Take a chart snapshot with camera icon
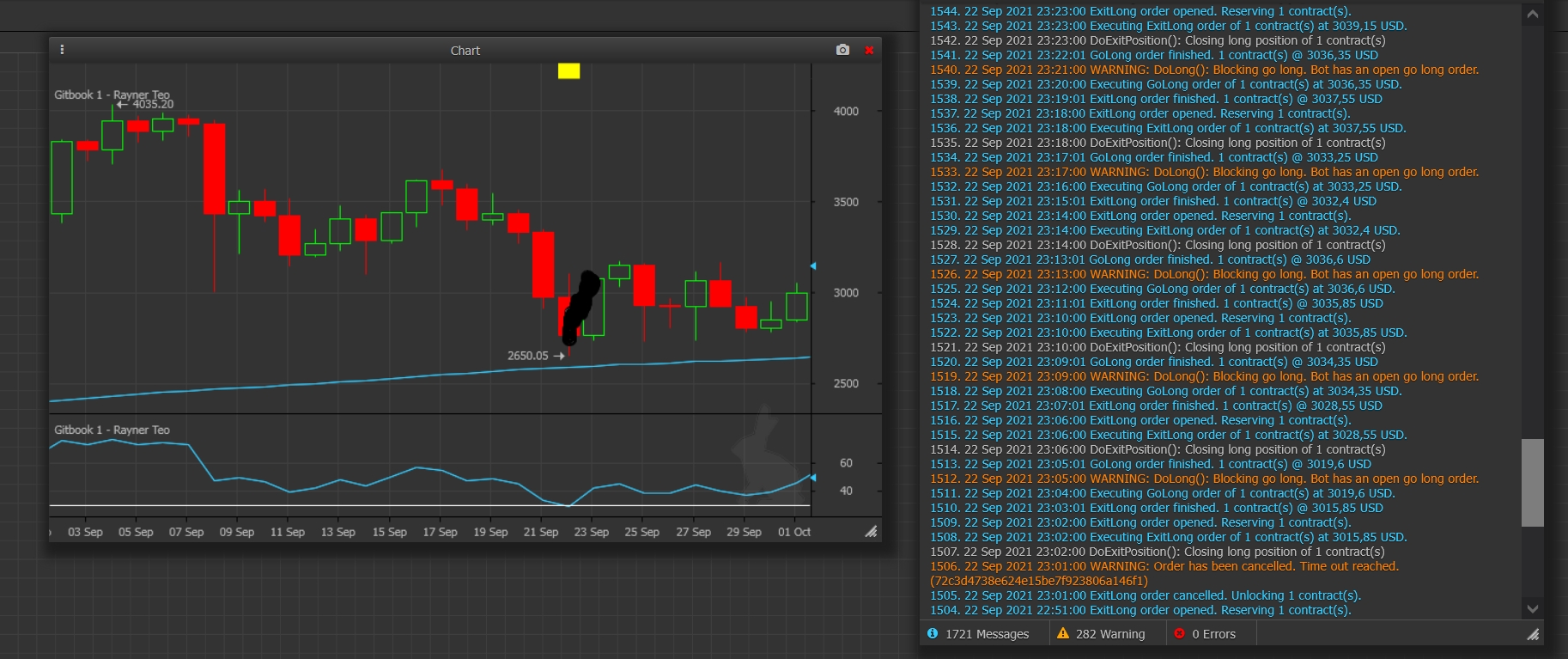 (842, 50)
